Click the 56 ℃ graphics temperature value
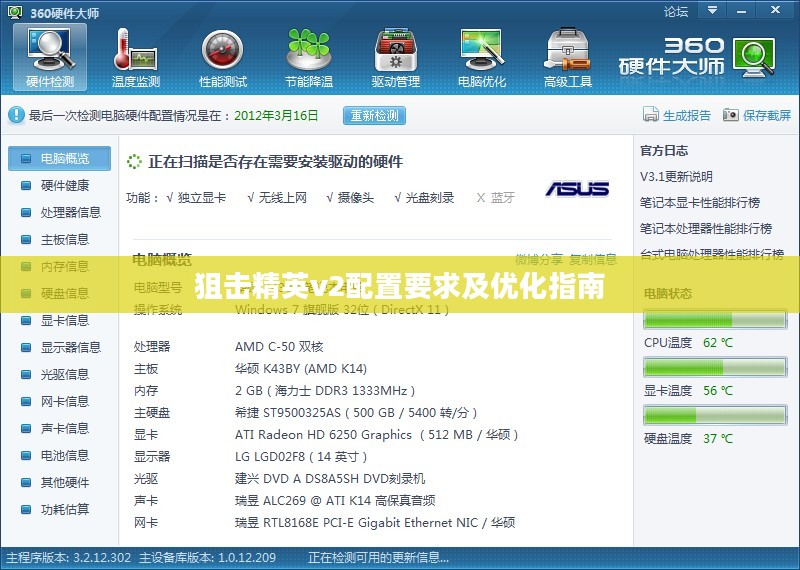 click(x=718, y=391)
